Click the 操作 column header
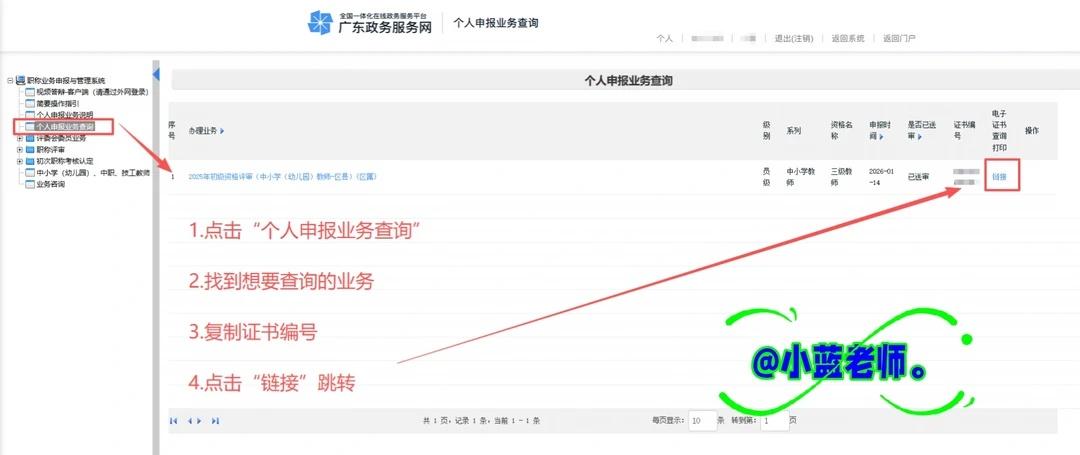The image size is (1080, 455). (x=1032, y=131)
